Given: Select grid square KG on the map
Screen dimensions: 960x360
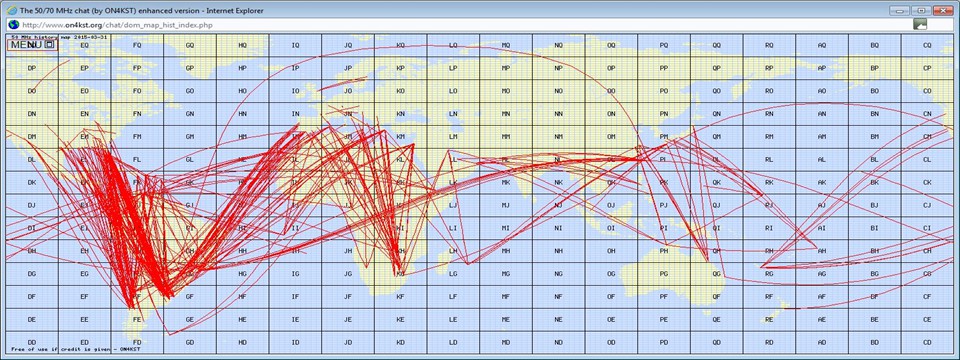Looking at the screenshot, I should [x=401, y=273].
